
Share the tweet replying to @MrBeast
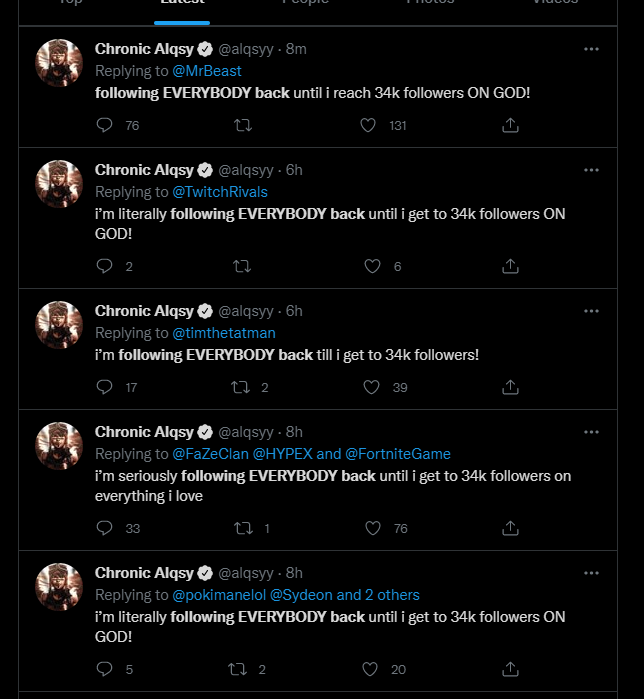click(x=510, y=125)
